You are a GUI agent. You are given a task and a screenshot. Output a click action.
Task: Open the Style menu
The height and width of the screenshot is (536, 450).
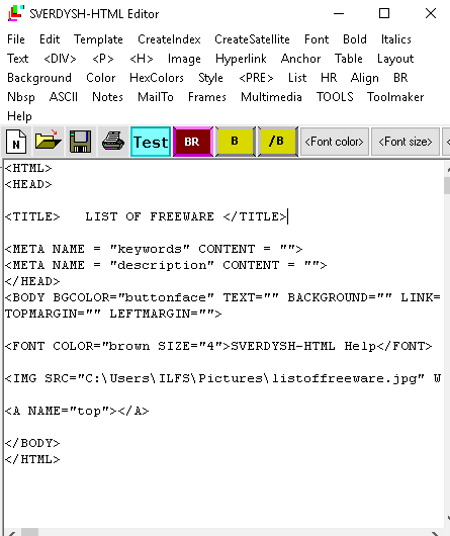211,78
